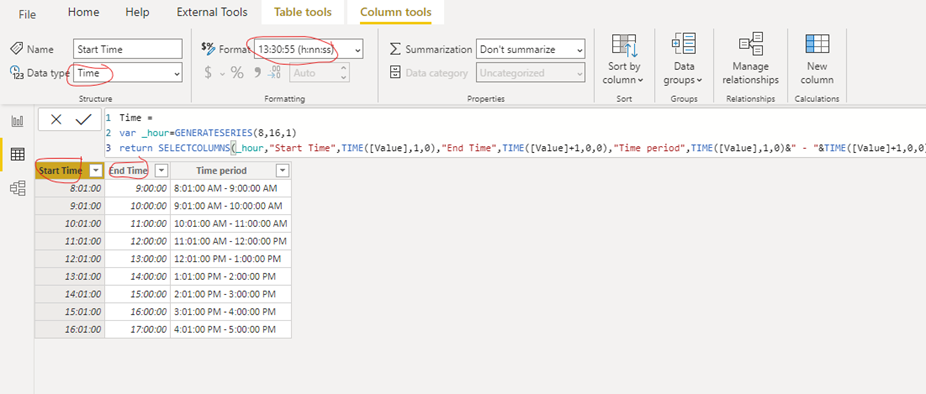Open the External Tools tab
Image resolution: width=926 pixels, height=394 pixels.
click(x=212, y=12)
